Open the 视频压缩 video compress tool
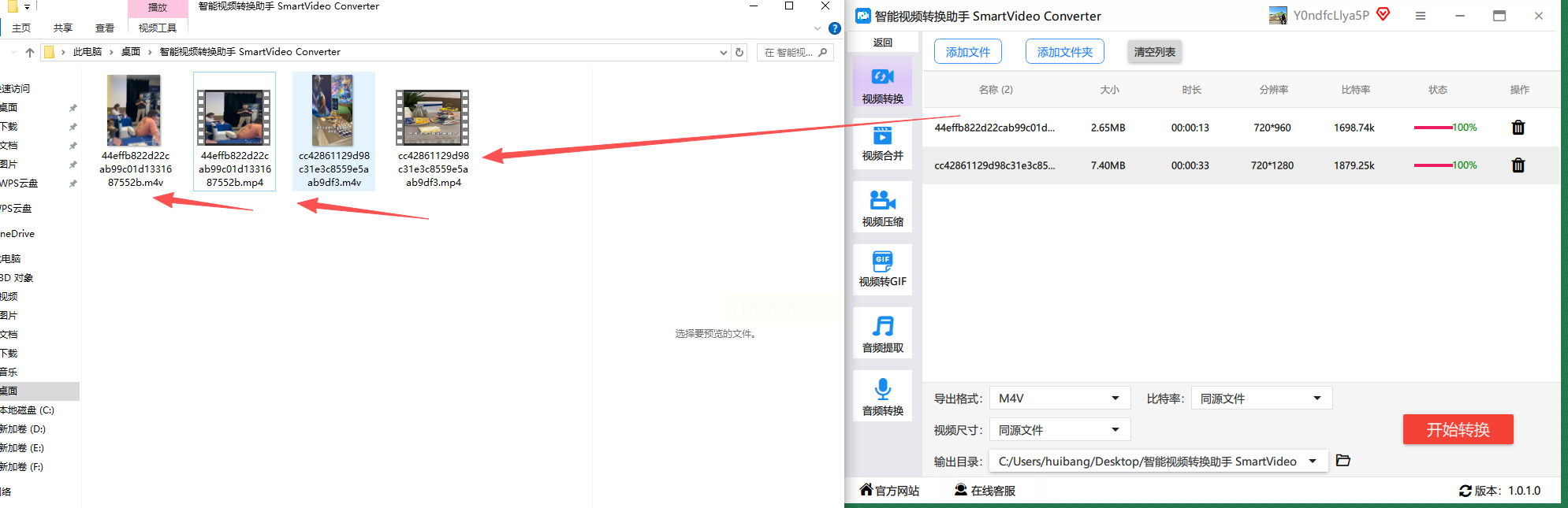This screenshot has width=1568, height=508. point(882,208)
